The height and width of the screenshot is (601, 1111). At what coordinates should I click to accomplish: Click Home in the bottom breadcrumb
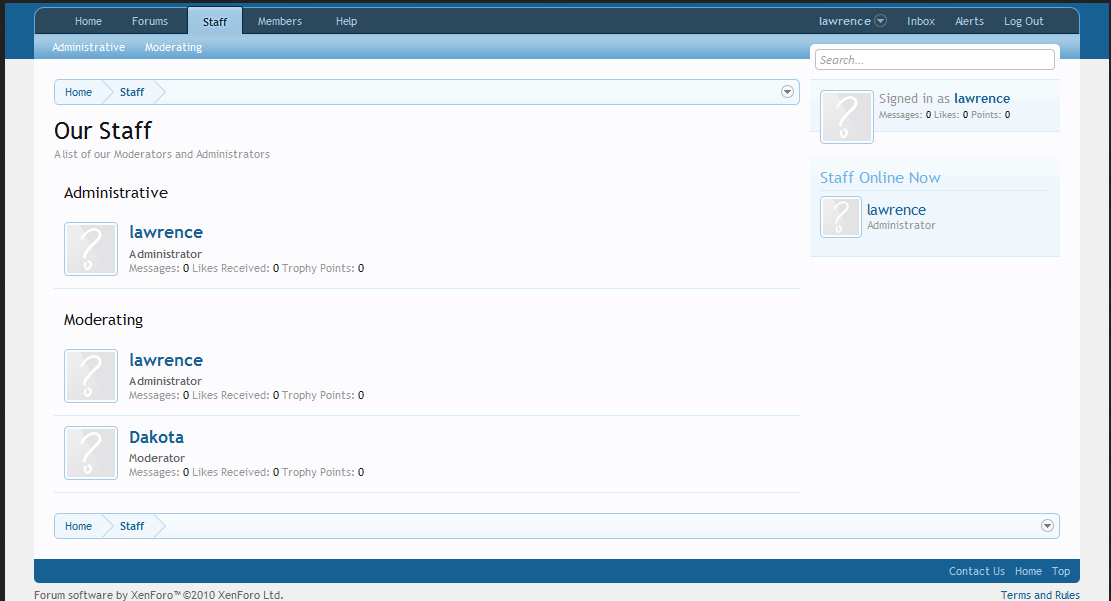coord(79,526)
